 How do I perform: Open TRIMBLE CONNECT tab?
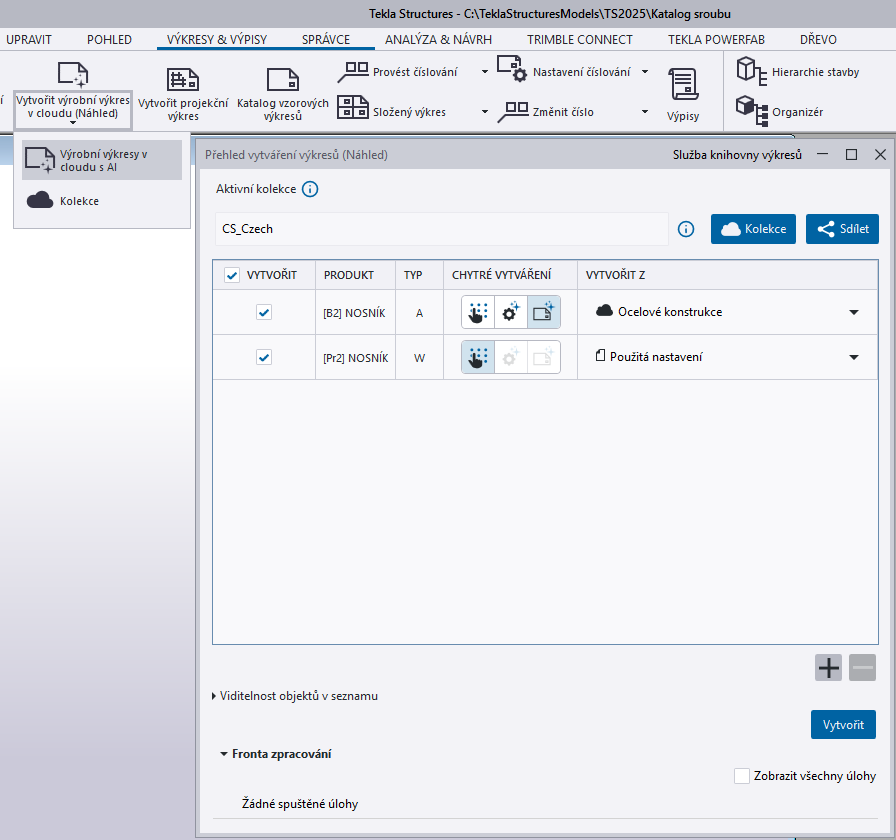(579, 39)
